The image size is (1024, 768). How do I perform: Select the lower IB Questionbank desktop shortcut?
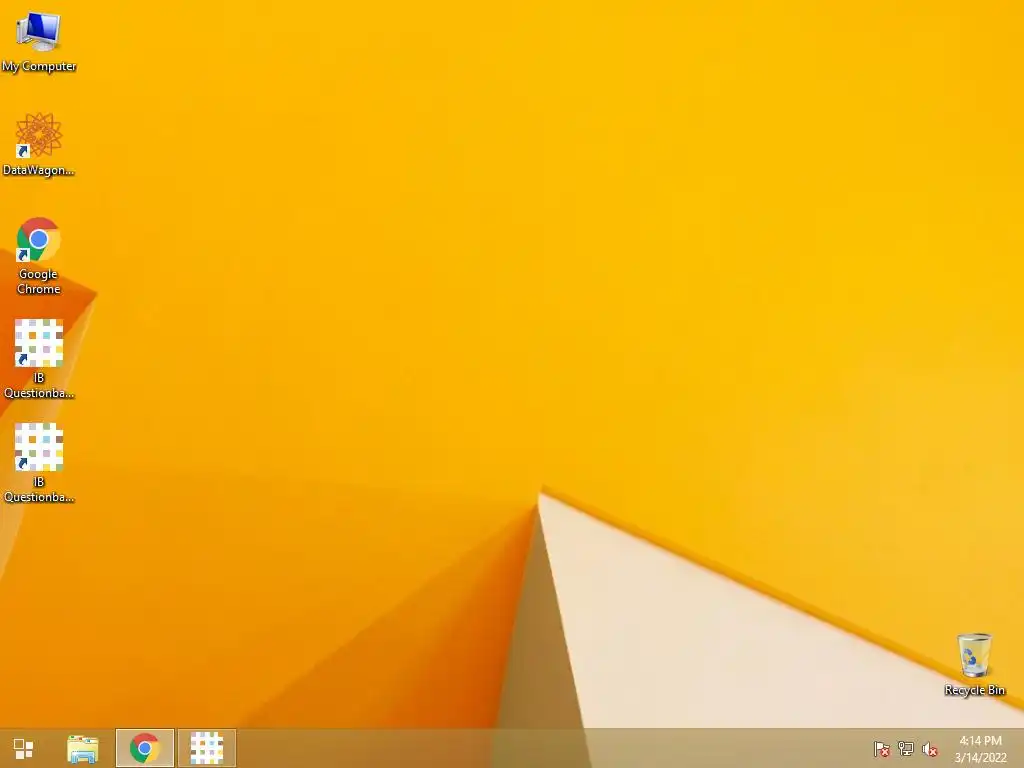pyautogui.click(x=39, y=463)
